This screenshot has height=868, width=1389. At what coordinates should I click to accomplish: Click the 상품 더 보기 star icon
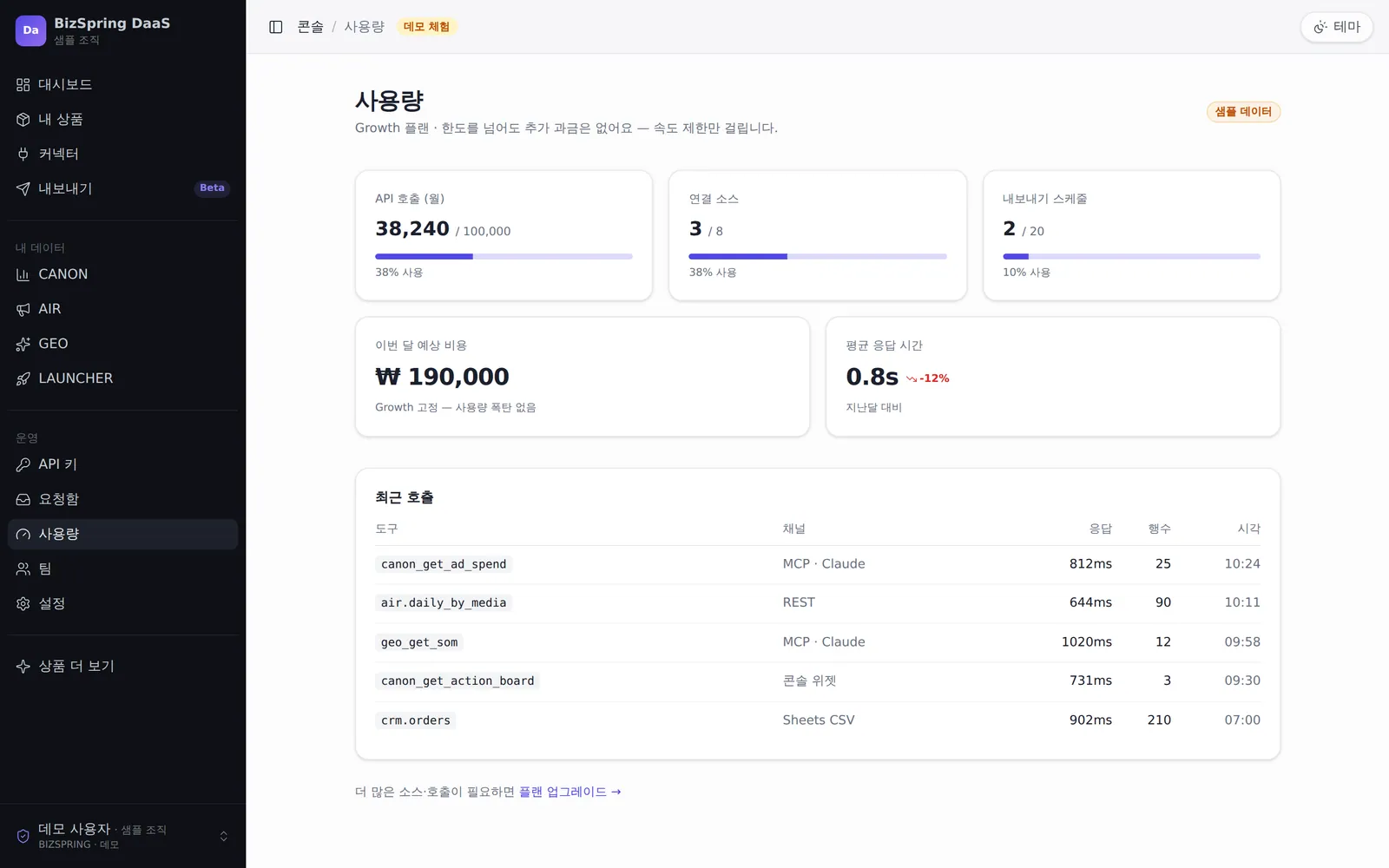pos(23,666)
